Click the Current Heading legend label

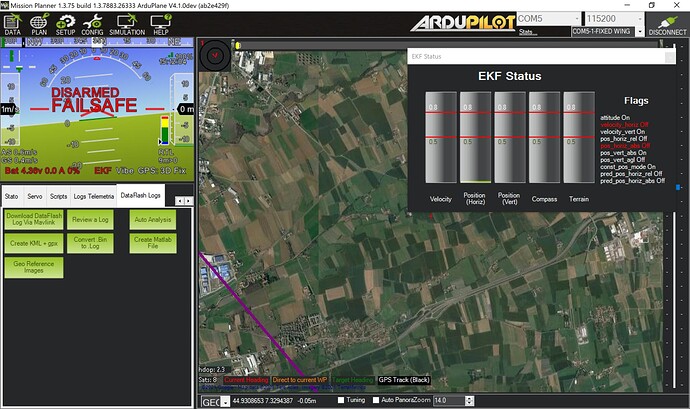coord(246,380)
